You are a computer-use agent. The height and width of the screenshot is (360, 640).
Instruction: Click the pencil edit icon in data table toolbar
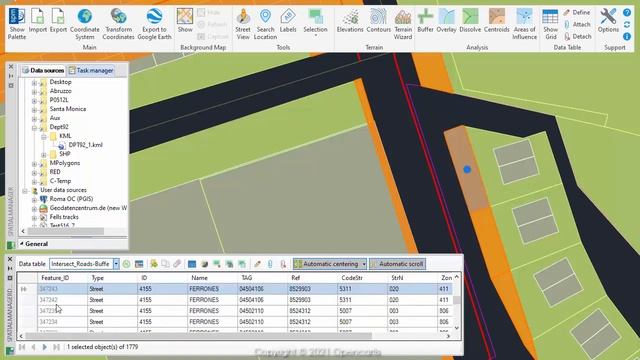point(258,264)
